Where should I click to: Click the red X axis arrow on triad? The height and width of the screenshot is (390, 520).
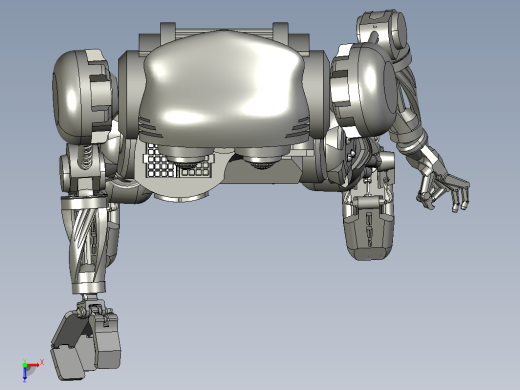34,365
